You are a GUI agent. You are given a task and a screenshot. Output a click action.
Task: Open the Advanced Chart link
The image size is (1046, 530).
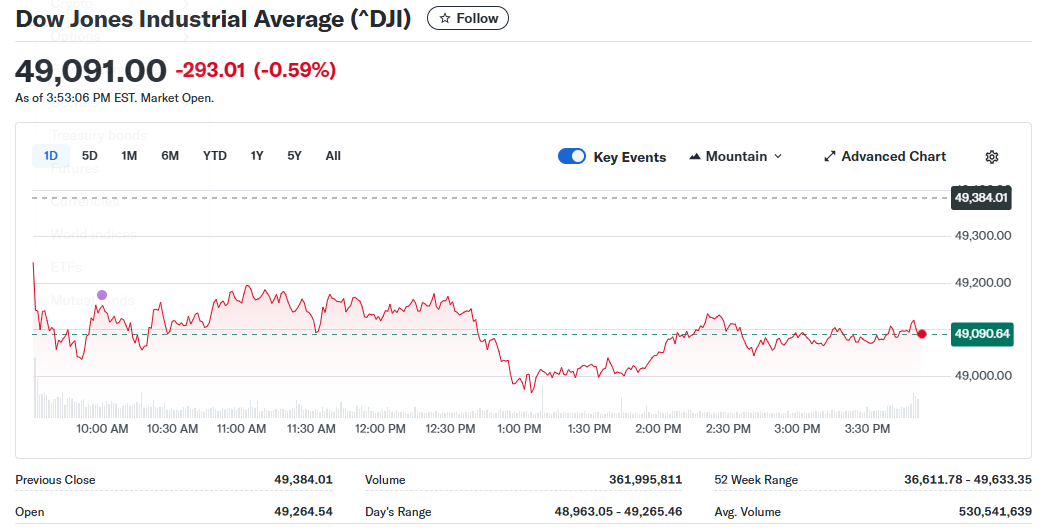coord(885,156)
